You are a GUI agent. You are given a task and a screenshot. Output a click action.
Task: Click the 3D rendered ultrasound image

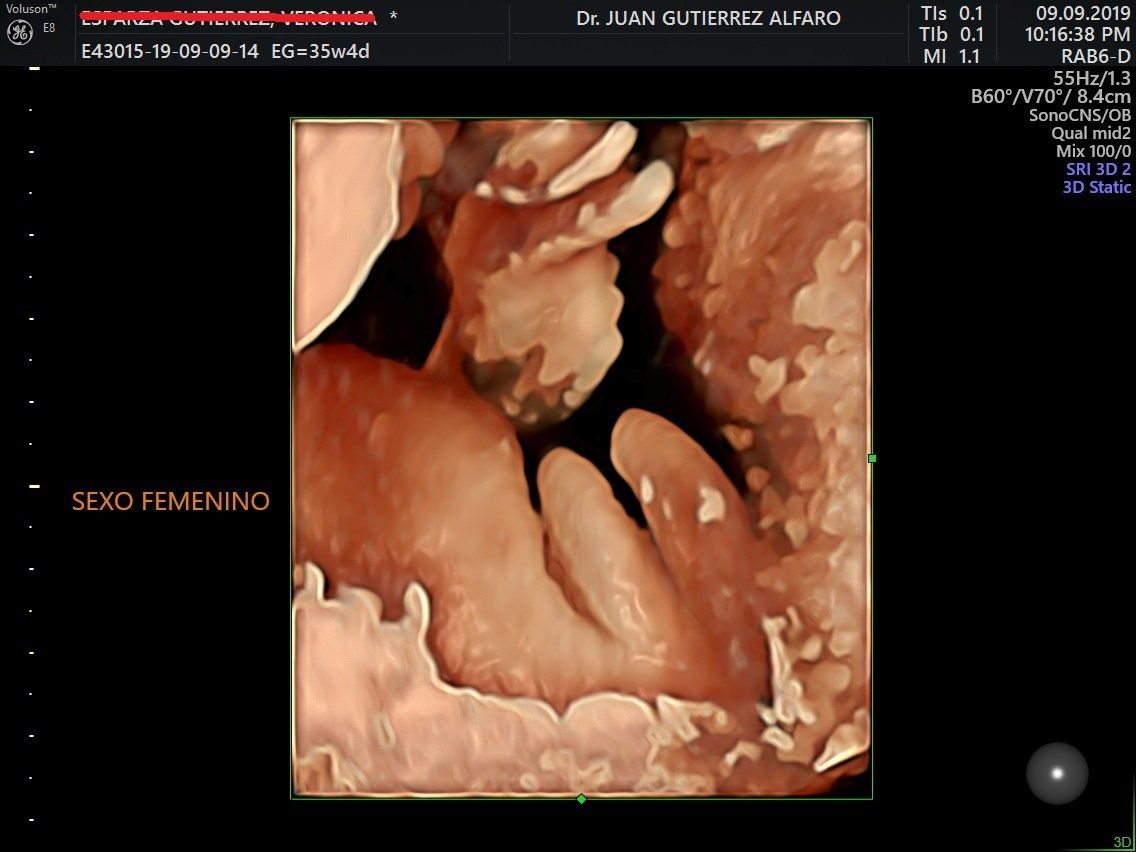581,459
